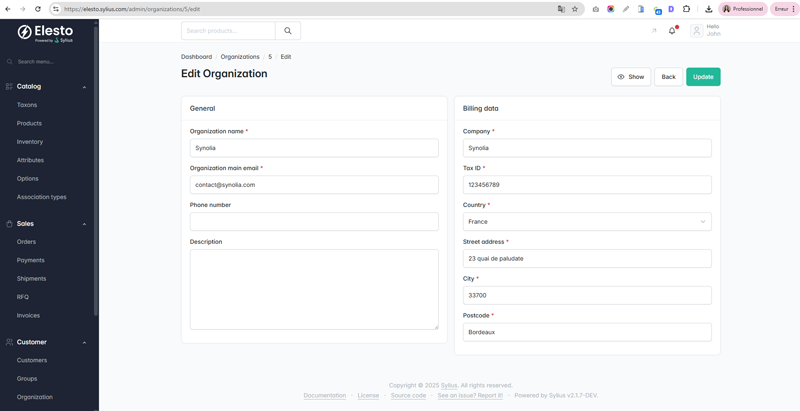
Task: Click the Show button with eye icon
Action: pyautogui.click(x=631, y=77)
